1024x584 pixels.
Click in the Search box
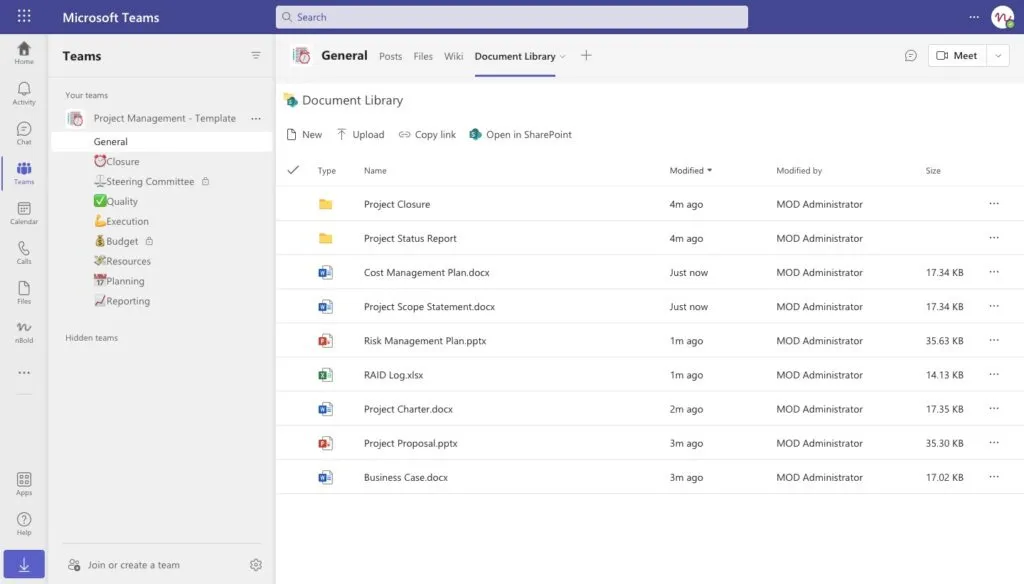tap(512, 17)
